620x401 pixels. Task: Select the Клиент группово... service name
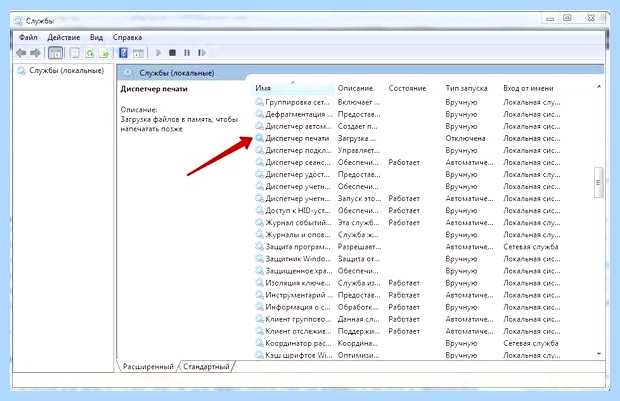pyautogui.click(x=298, y=319)
